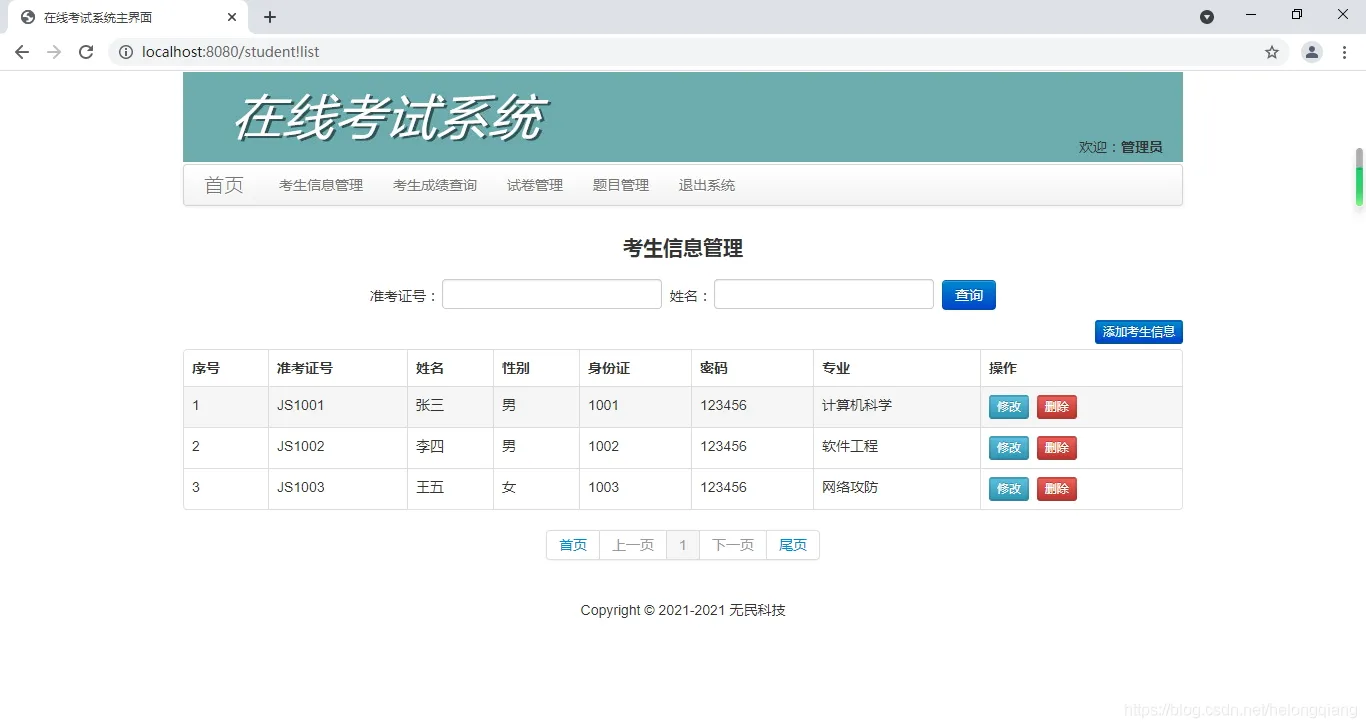Click 删除 for student 李四
This screenshot has height=728, width=1366.
point(1057,448)
